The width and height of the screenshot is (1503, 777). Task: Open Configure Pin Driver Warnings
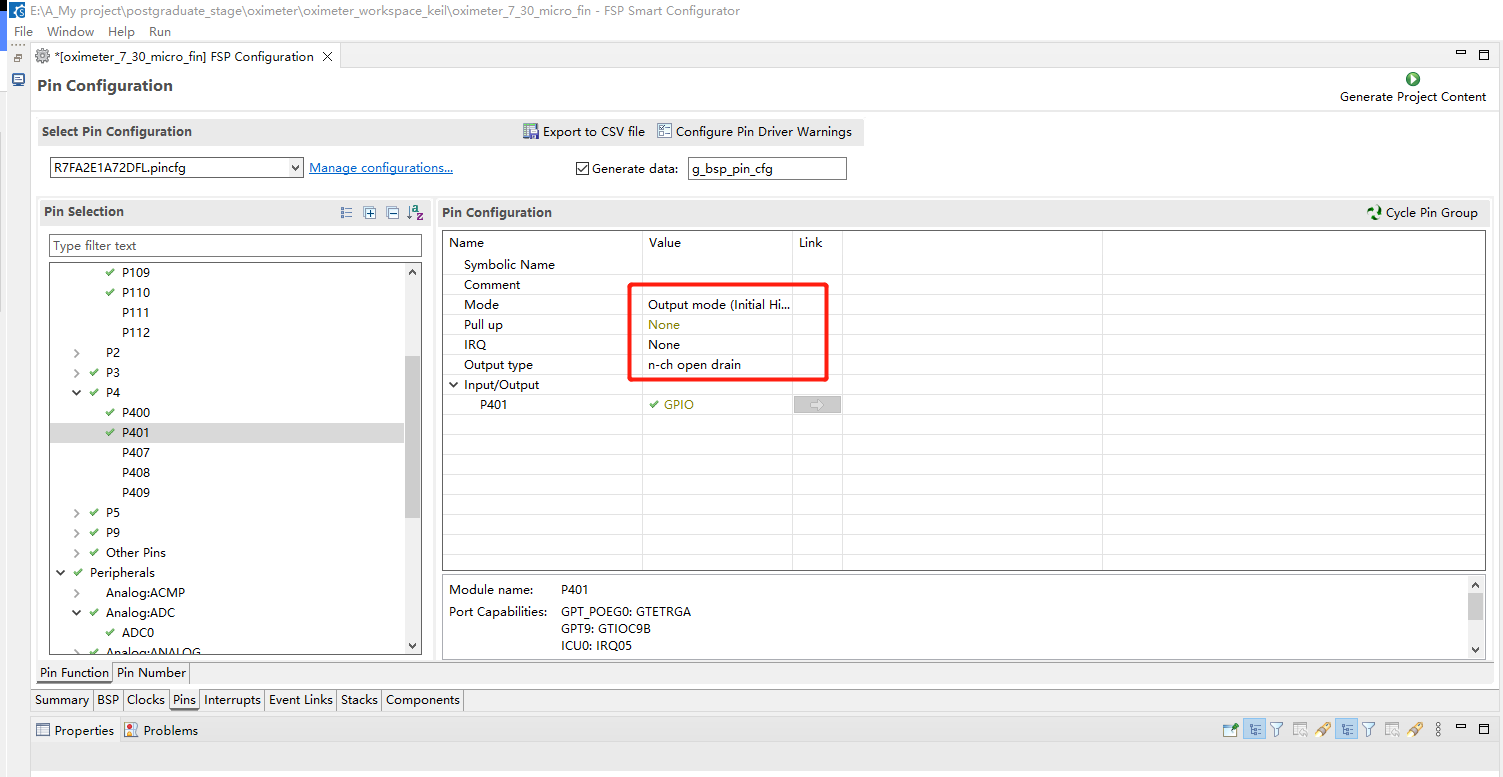coord(755,131)
